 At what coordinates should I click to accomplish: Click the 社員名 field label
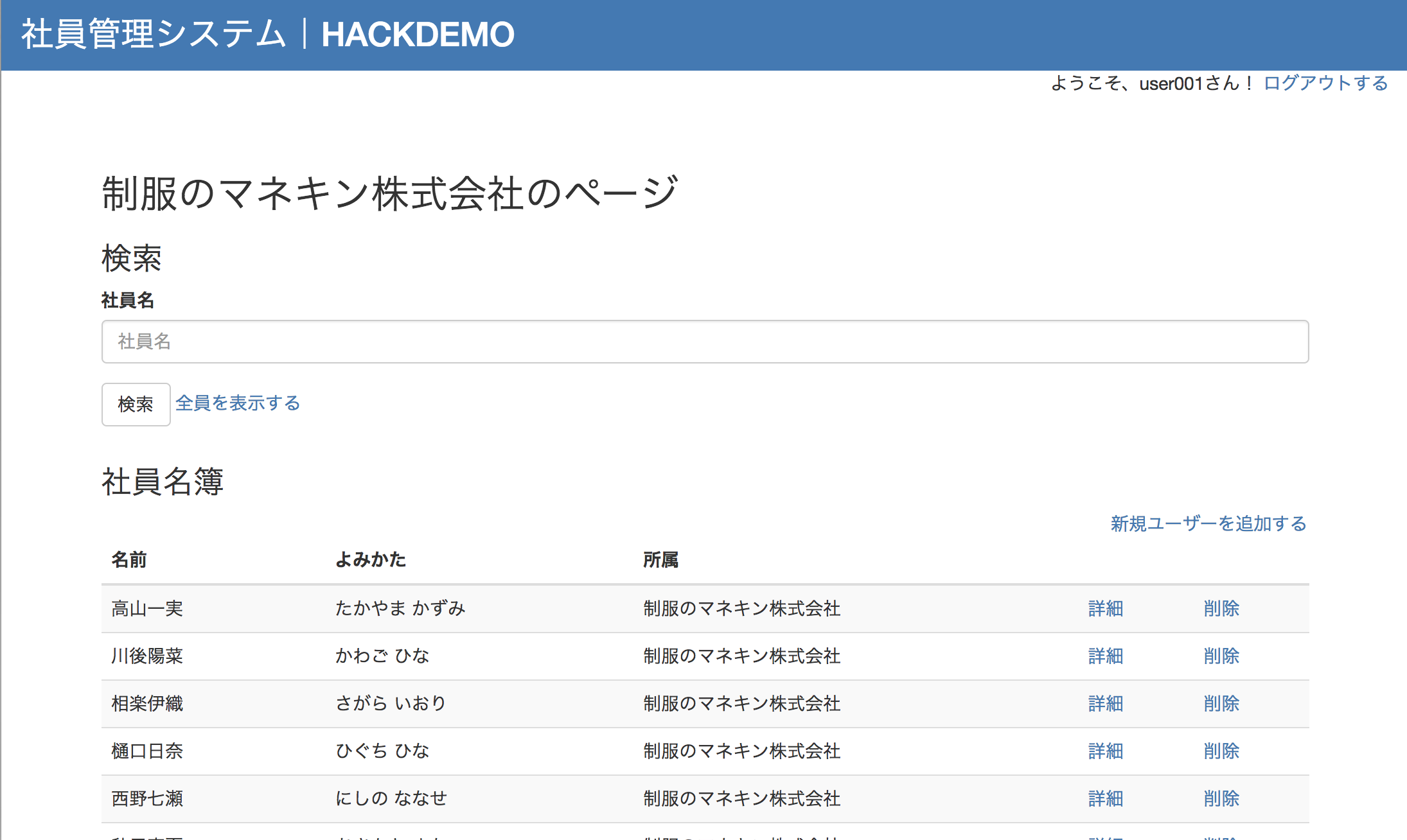point(128,301)
